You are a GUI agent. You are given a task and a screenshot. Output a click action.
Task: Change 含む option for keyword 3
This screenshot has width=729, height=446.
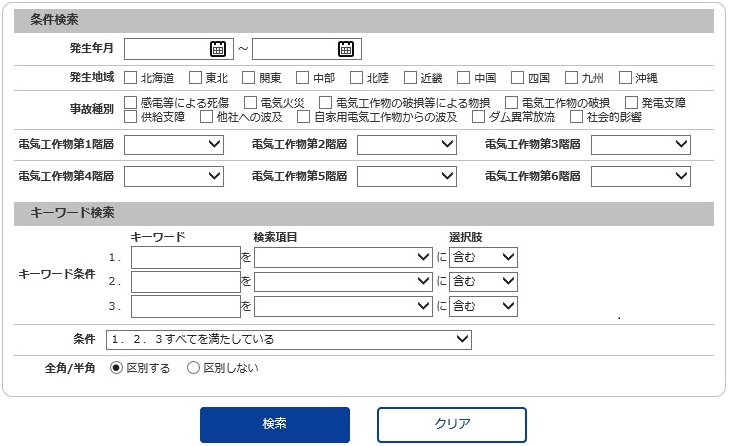click(483, 306)
